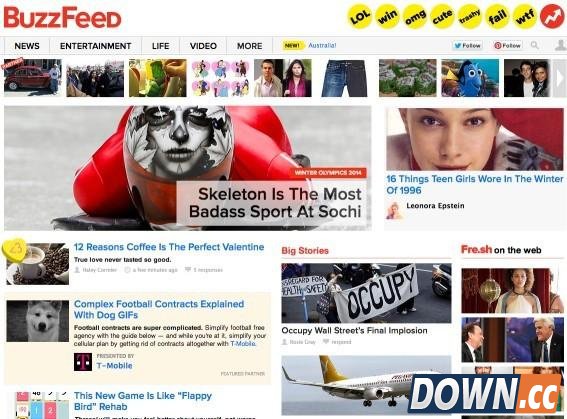
Task: Click the Finding Nemo Dory thumbnail
Action: point(470,78)
